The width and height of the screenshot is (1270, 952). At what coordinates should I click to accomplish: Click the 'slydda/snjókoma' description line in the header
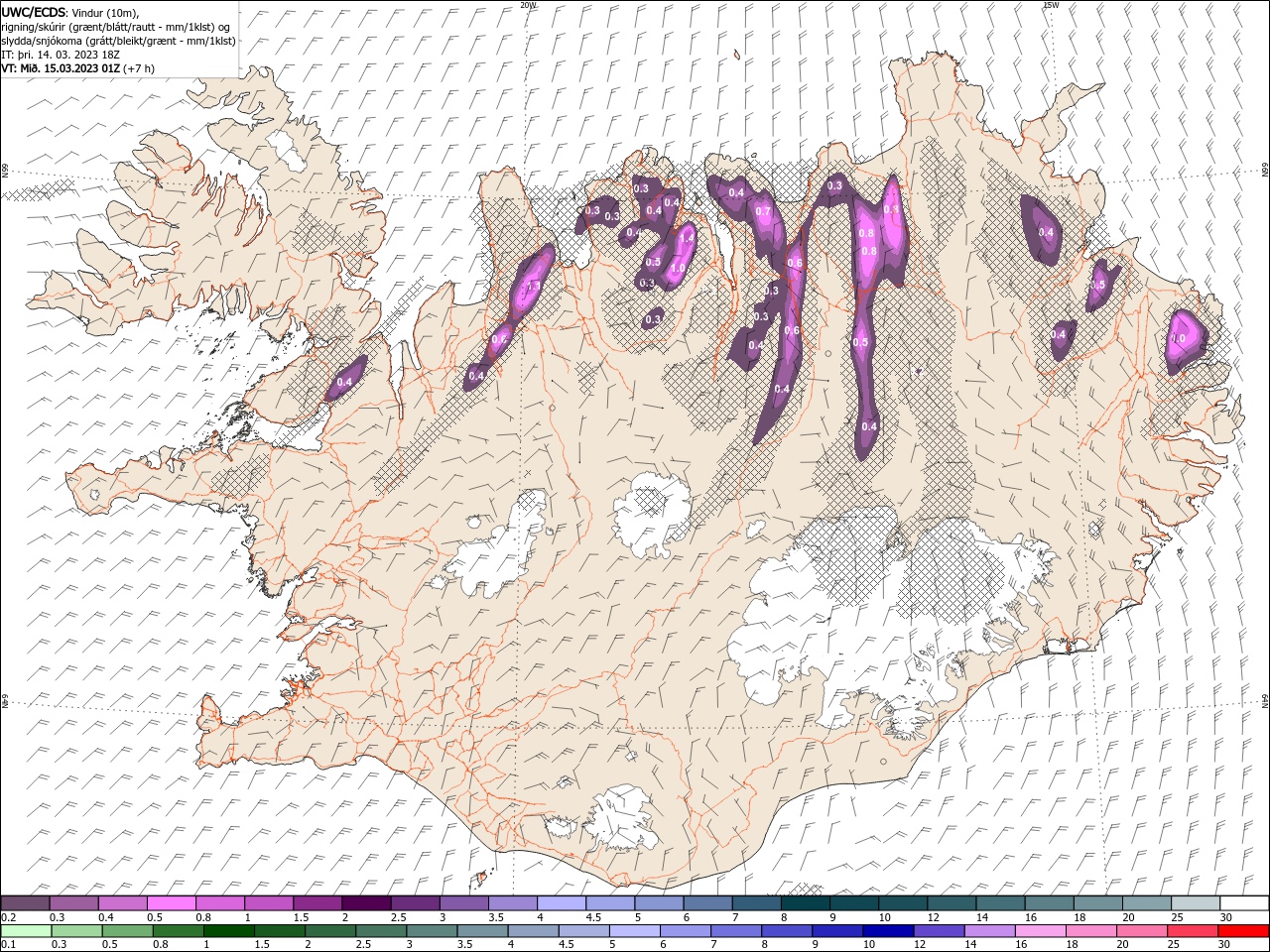[x=118, y=41]
